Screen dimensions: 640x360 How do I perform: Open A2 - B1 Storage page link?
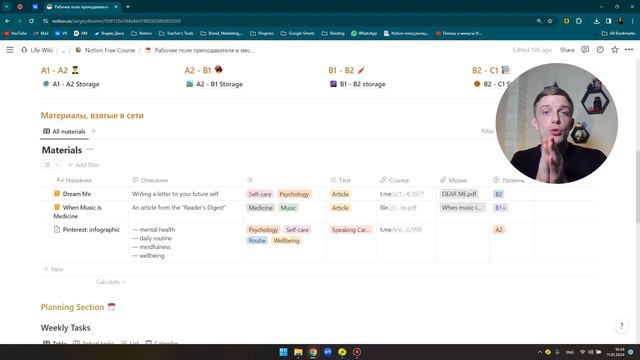click(x=214, y=84)
